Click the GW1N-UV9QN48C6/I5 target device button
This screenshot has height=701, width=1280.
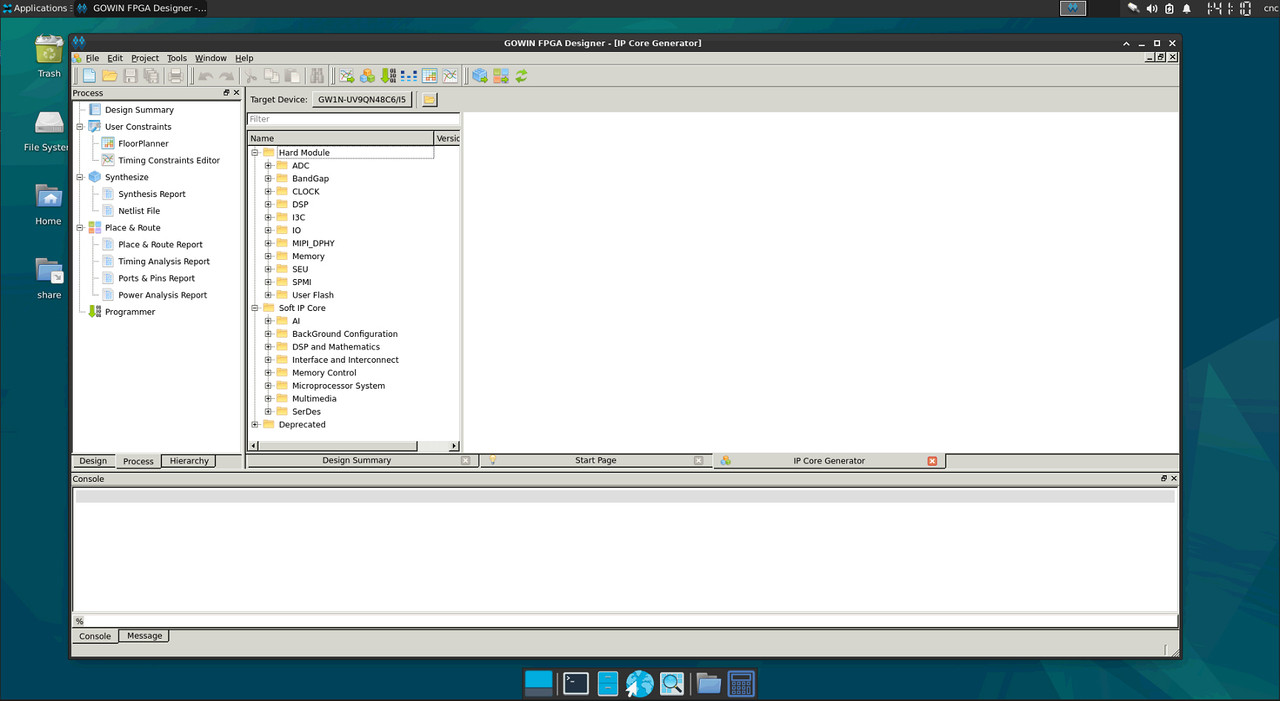[362, 100]
